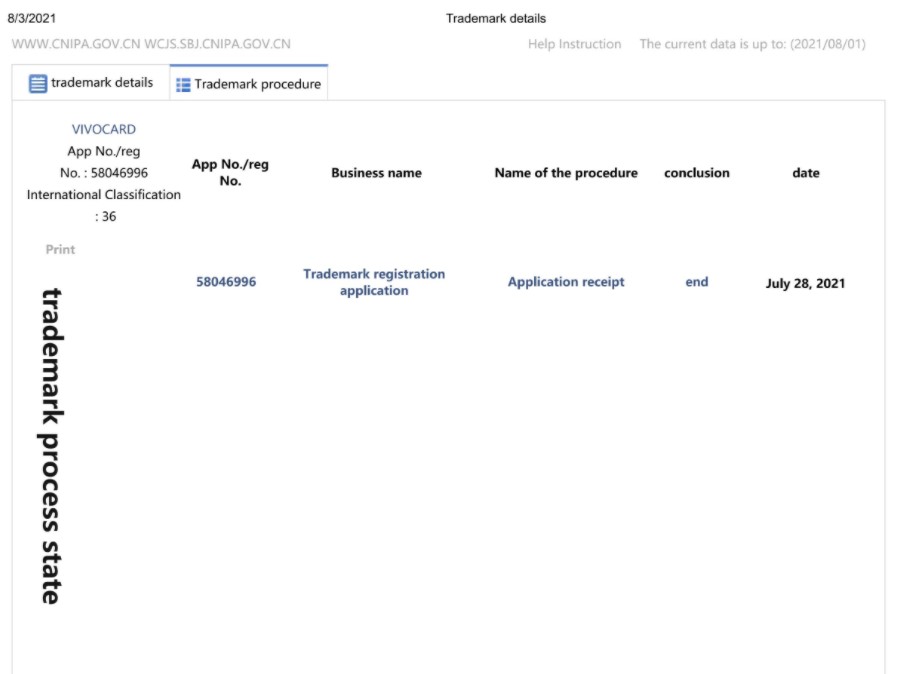Image resolution: width=904 pixels, height=674 pixels.
Task: Open application number 58046996 in table row
Action: [x=226, y=282]
